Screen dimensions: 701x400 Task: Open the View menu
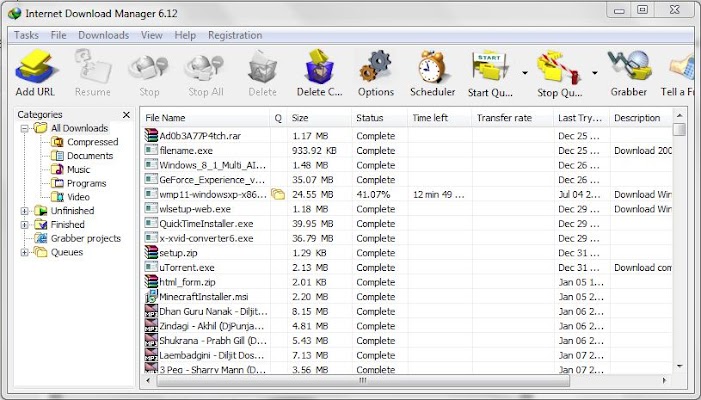(x=152, y=35)
